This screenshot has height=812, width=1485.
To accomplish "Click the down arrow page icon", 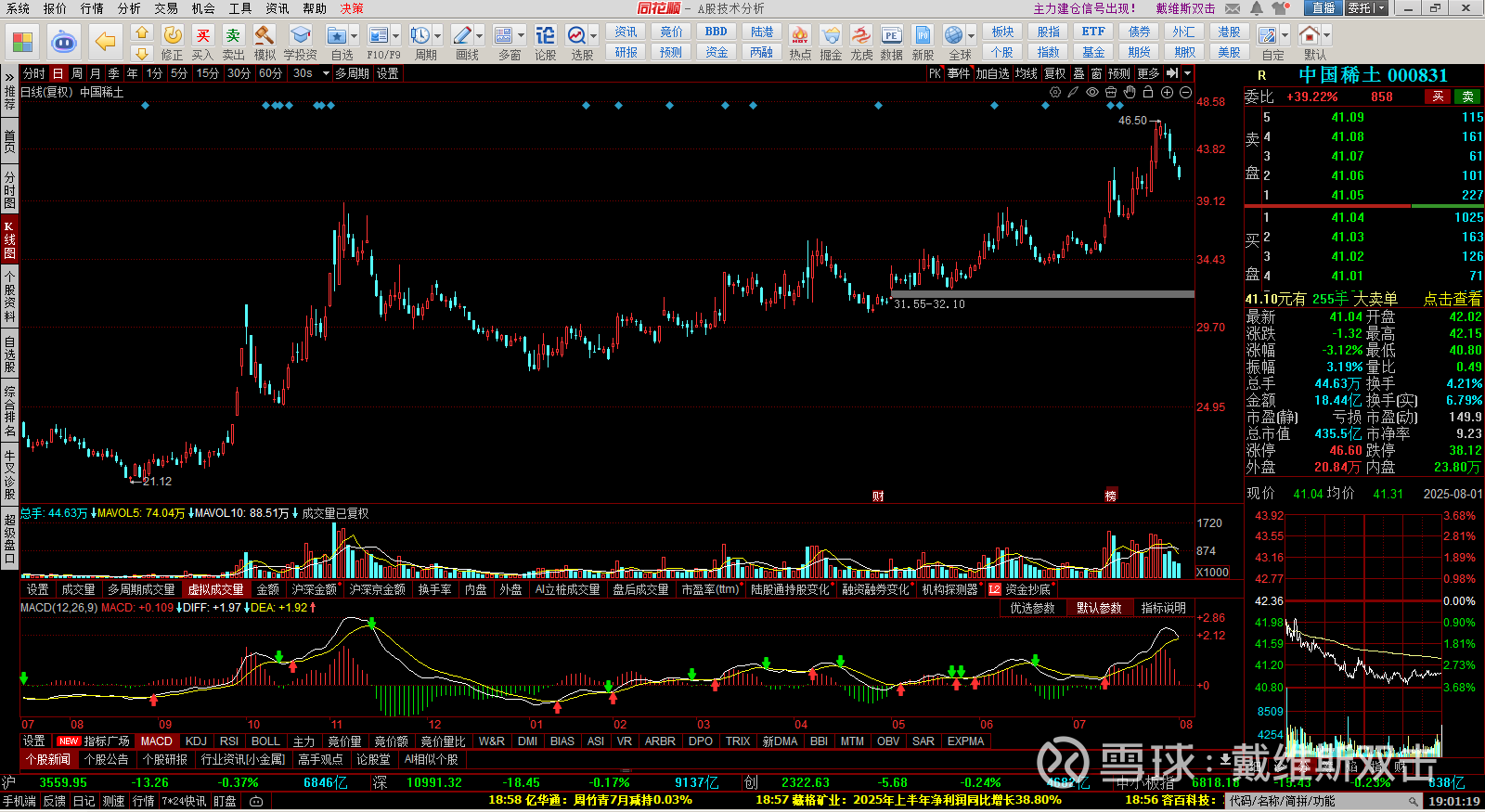I will click(x=141, y=53).
